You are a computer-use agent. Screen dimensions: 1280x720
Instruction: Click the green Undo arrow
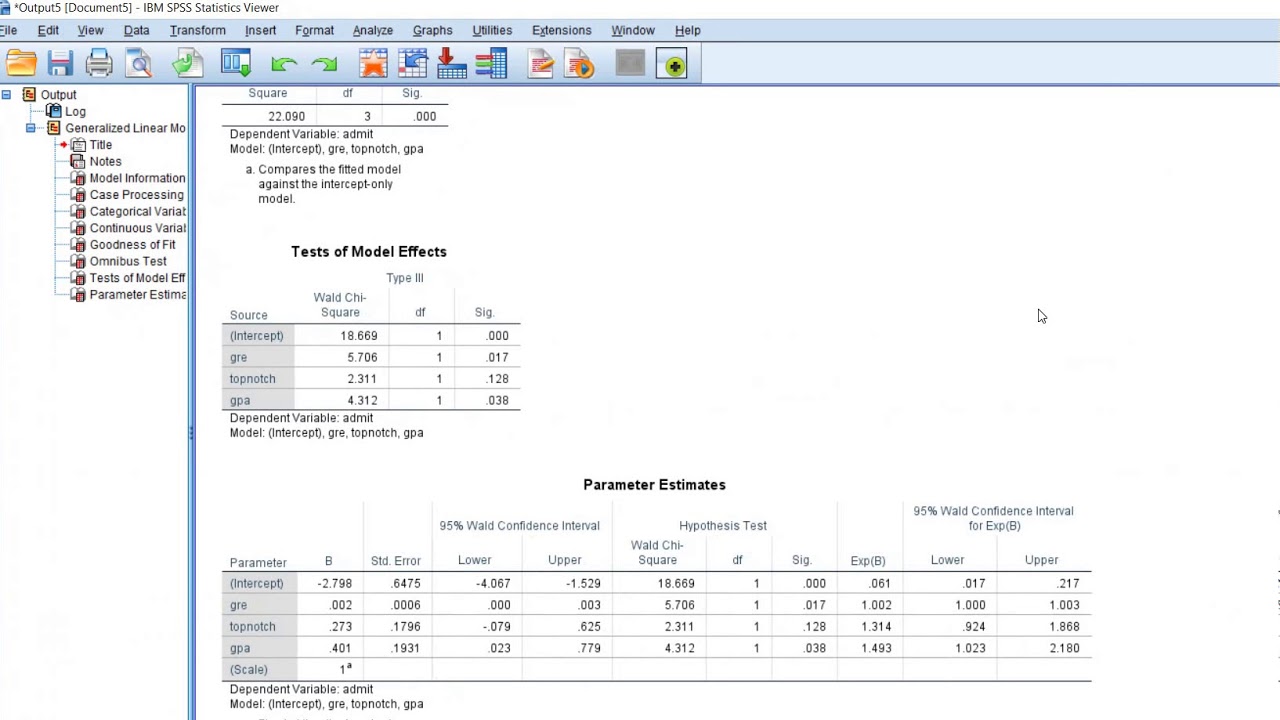pyautogui.click(x=284, y=65)
